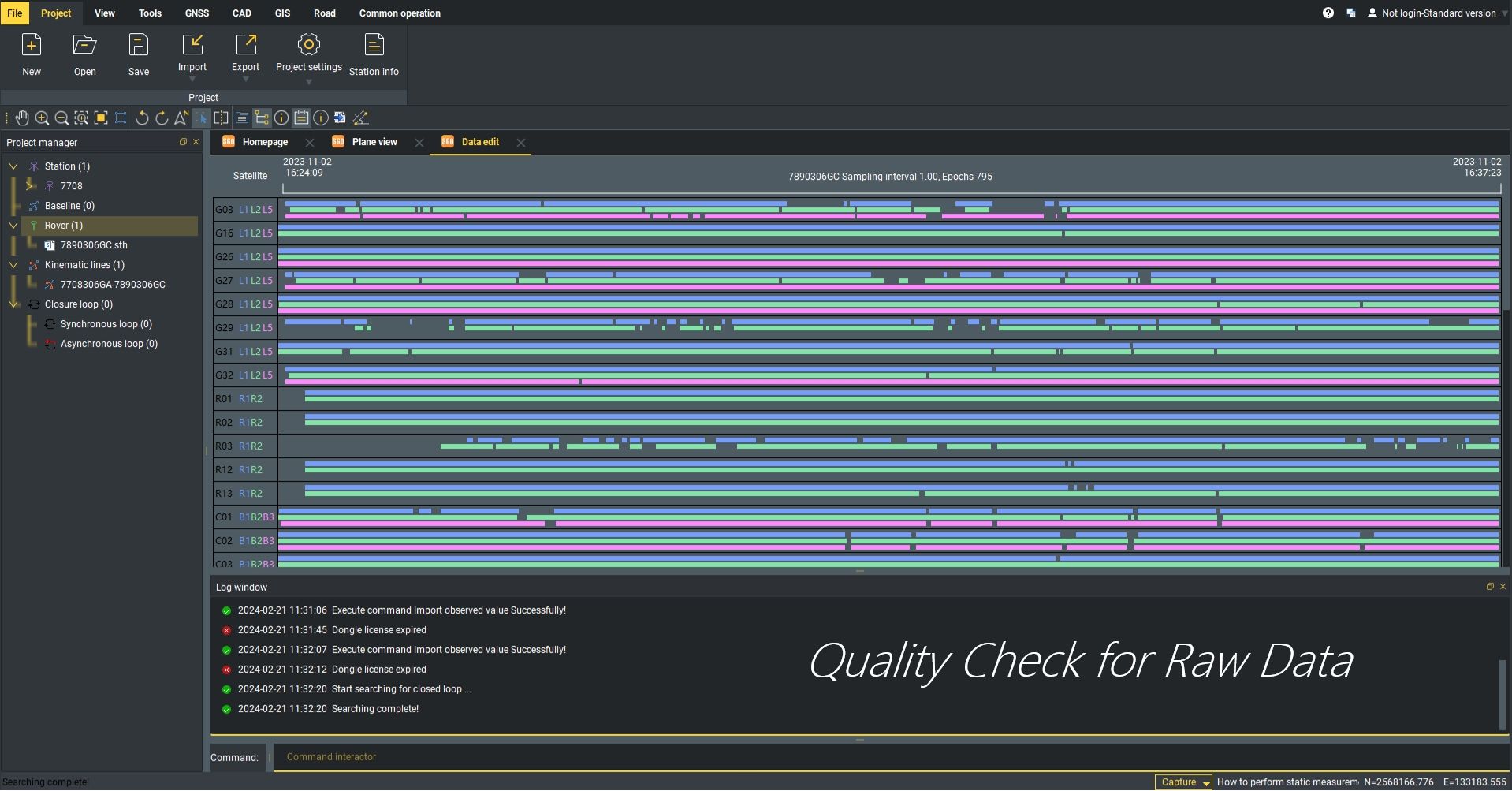Click the G03 satellite row label

tap(225, 210)
